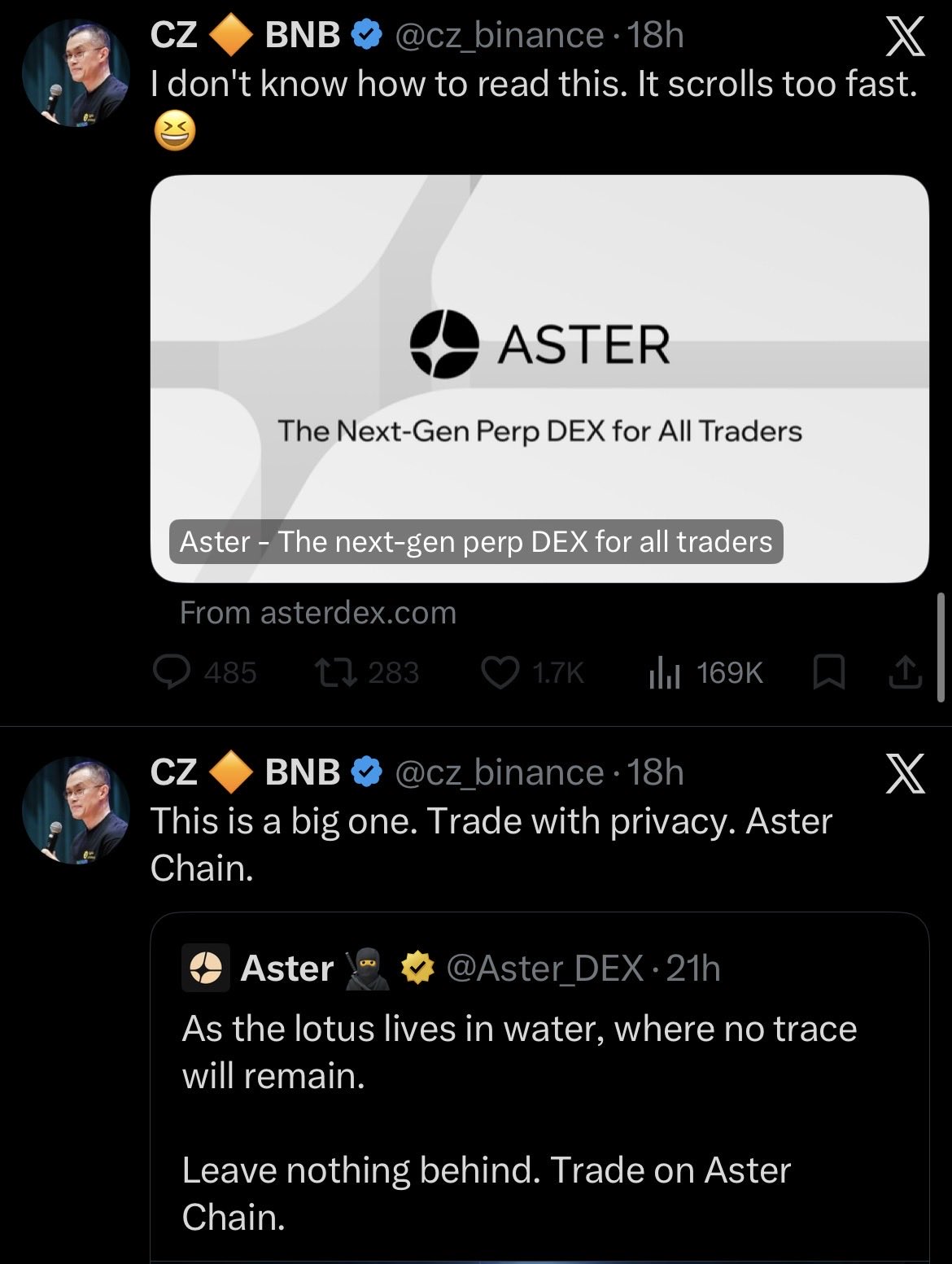Click the blue verified badge on second tweet

point(367,772)
